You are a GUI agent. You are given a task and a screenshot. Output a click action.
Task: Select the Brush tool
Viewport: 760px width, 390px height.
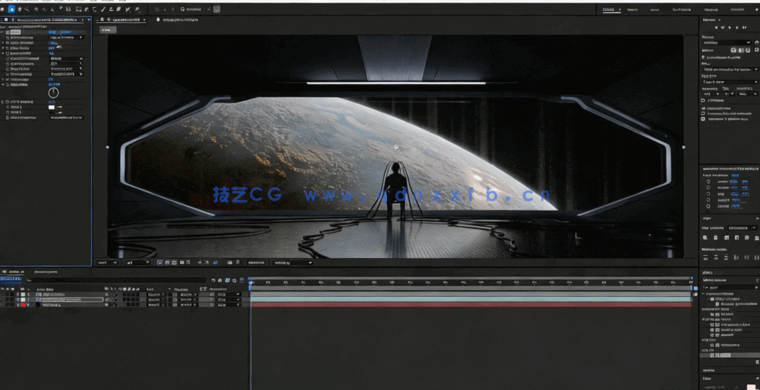coord(103,9)
